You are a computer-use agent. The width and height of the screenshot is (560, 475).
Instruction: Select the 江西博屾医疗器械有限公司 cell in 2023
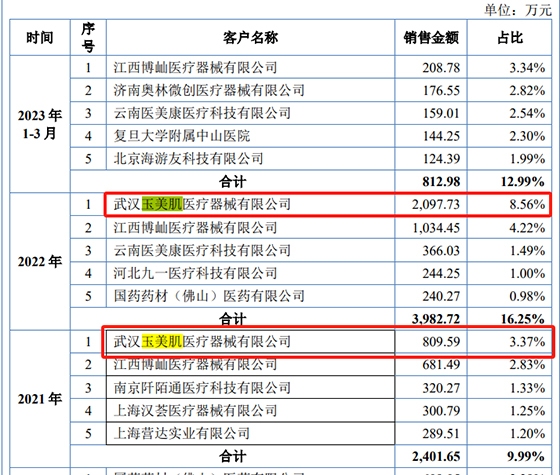point(250,67)
